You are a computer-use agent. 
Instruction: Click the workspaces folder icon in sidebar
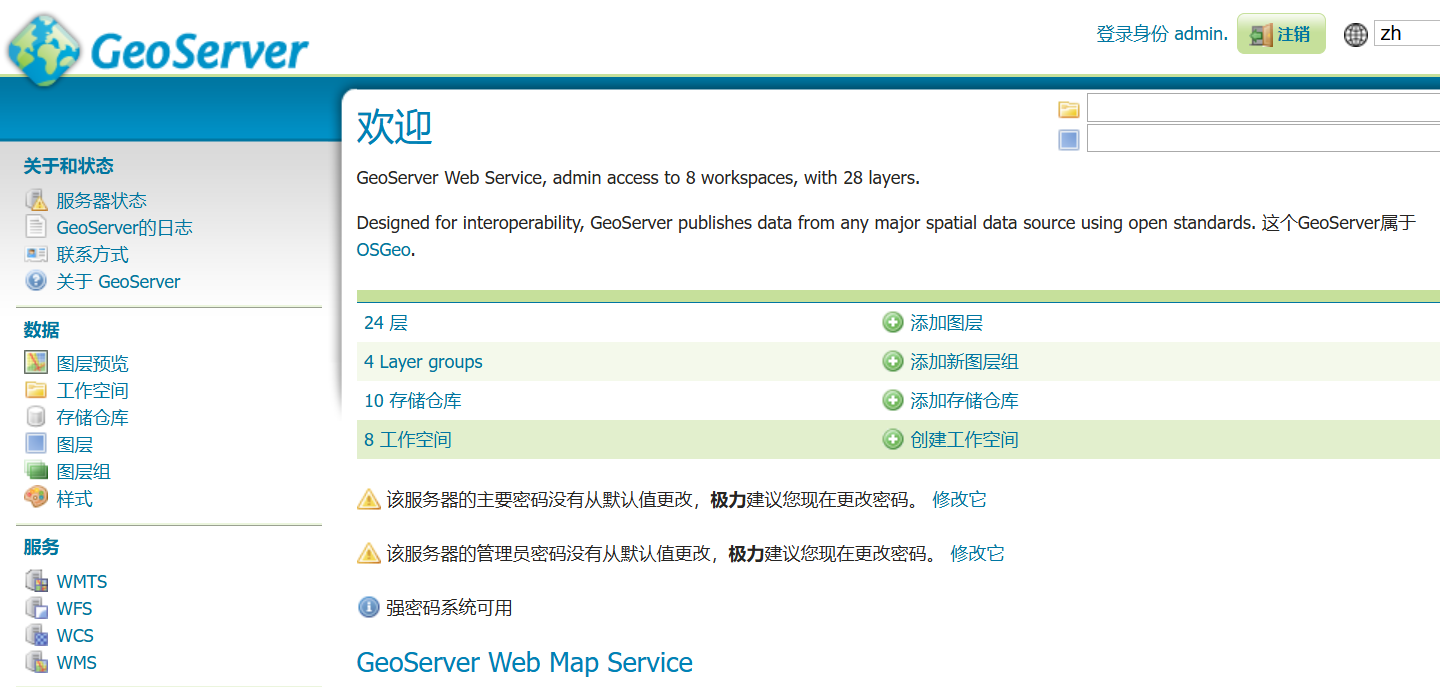click(x=36, y=390)
